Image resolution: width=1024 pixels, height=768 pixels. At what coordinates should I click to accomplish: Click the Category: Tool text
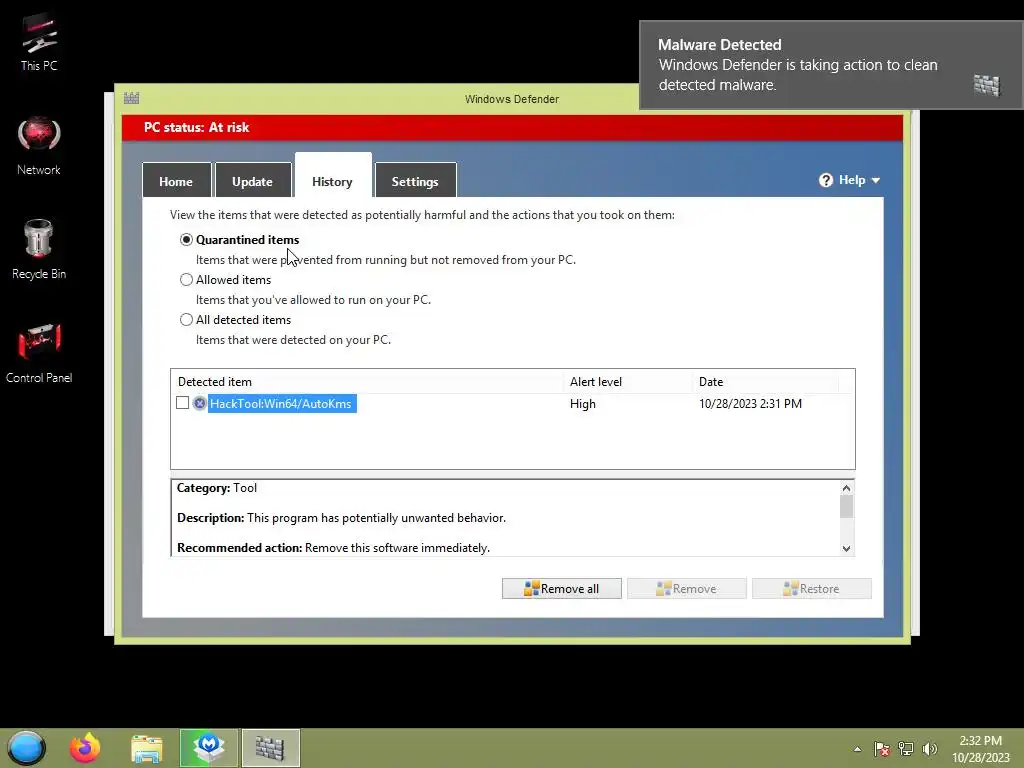[x=217, y=488]
